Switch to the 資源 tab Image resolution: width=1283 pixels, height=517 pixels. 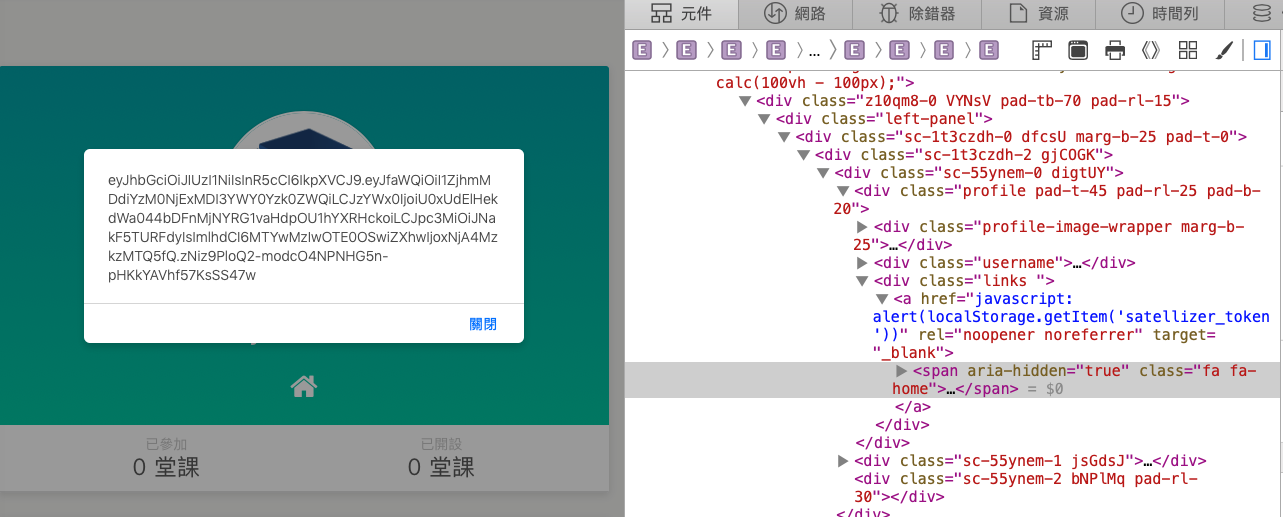[x=1038, y=14]
